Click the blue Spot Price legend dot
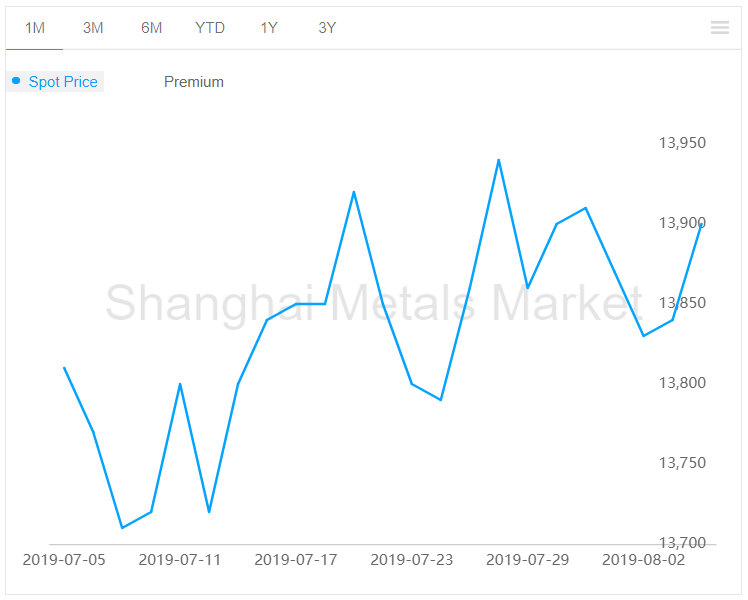The image size is (748, 600). (x=16, y=81)
